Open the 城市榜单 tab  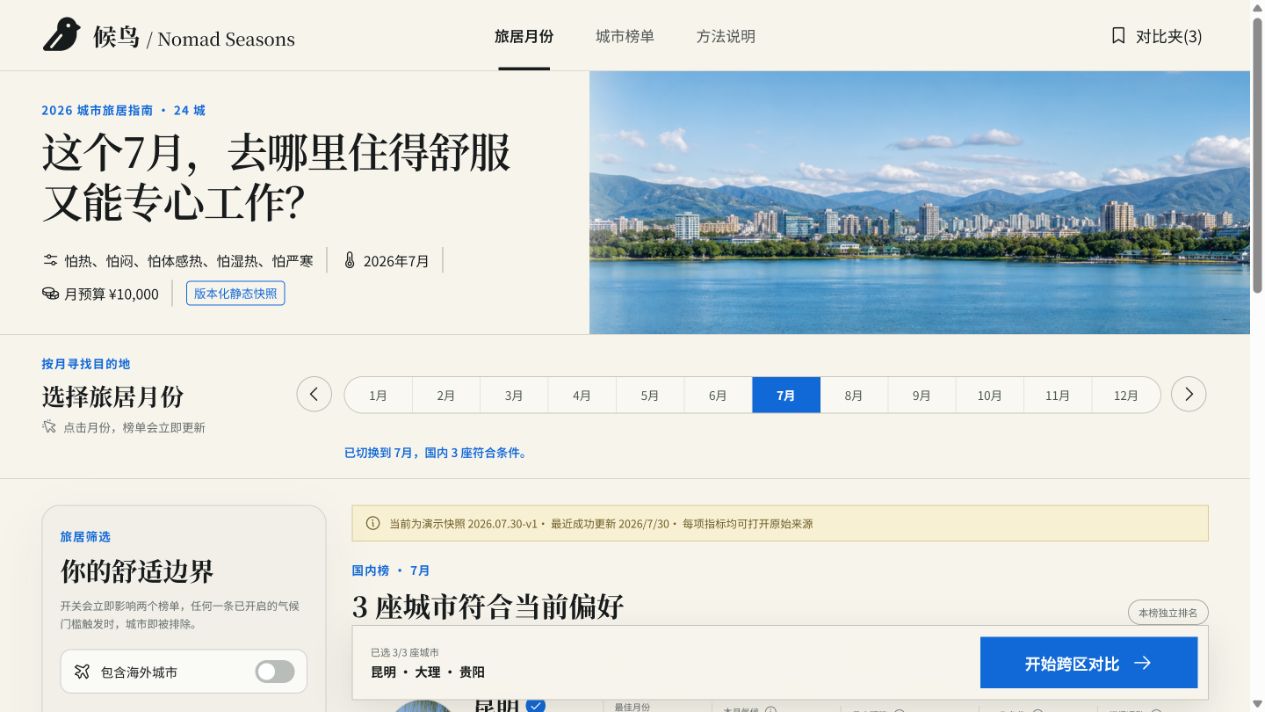click(625, 36)
